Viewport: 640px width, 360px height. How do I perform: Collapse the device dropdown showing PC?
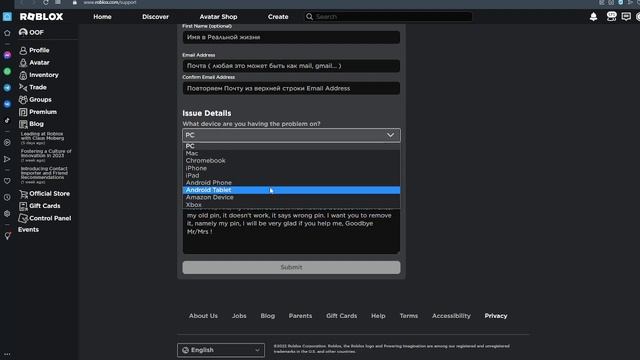291,135
